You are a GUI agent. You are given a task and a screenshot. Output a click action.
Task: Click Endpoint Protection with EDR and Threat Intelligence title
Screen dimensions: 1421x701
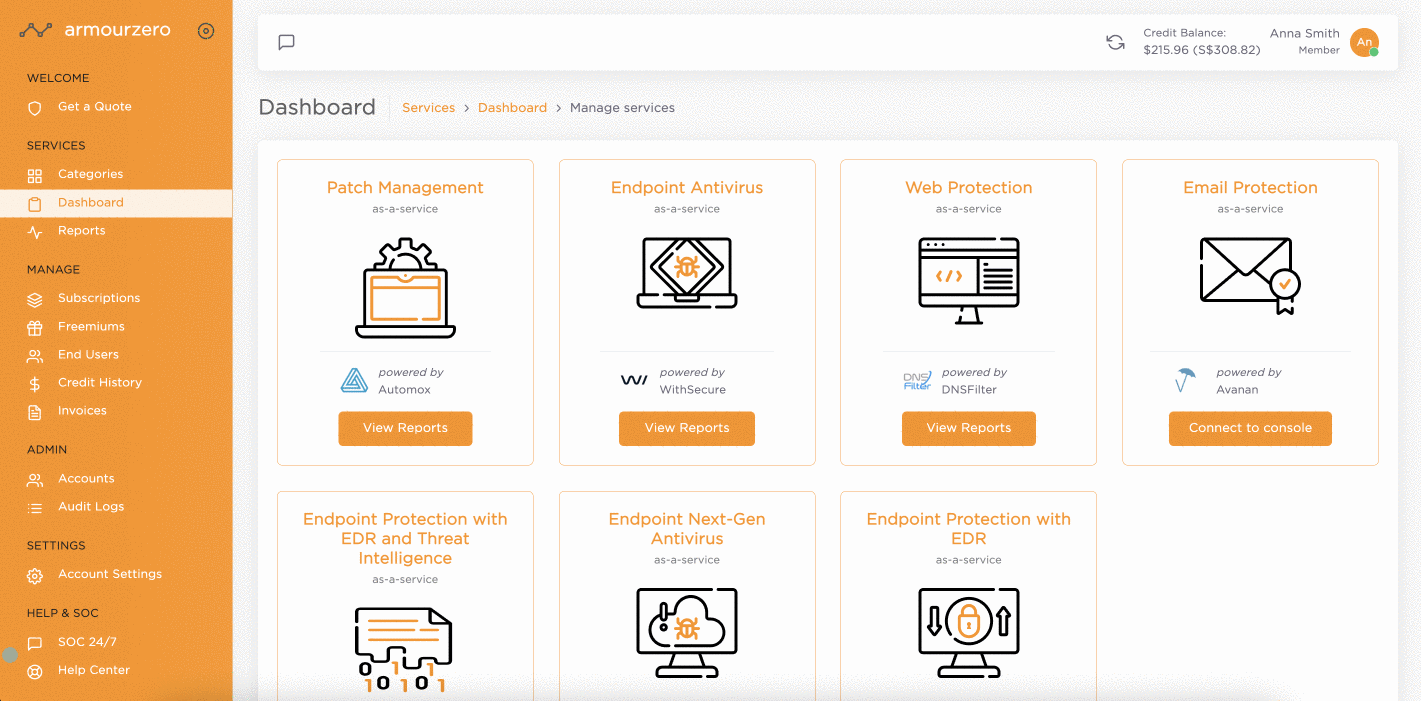pos(405,539)
